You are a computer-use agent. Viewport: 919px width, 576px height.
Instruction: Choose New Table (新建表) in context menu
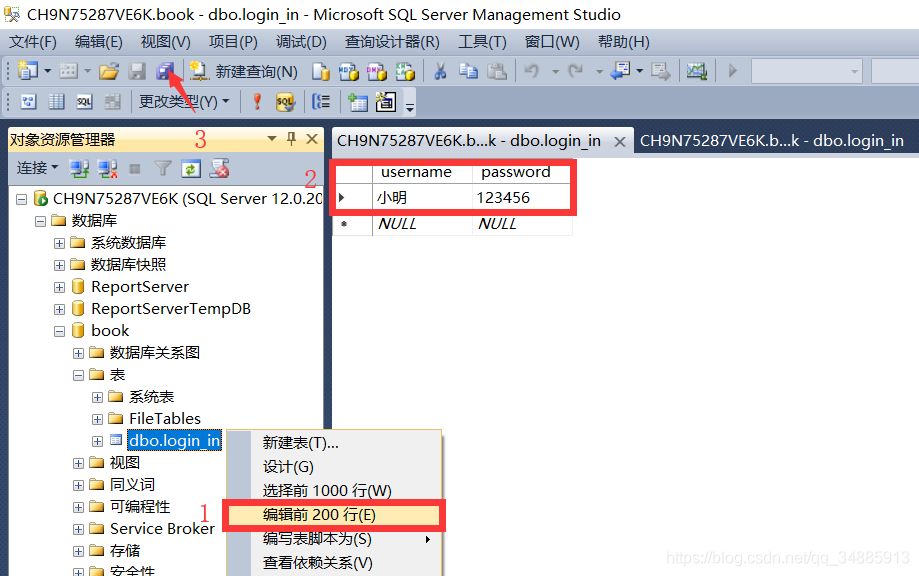point(333,443)
